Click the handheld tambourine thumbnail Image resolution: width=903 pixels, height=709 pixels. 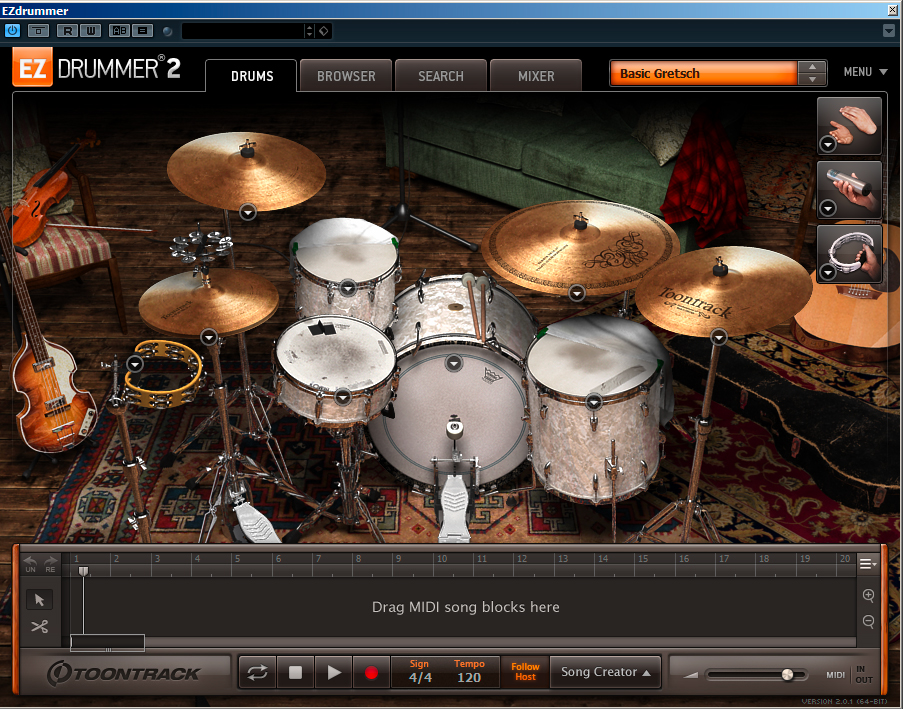click(x=849, y=254)
